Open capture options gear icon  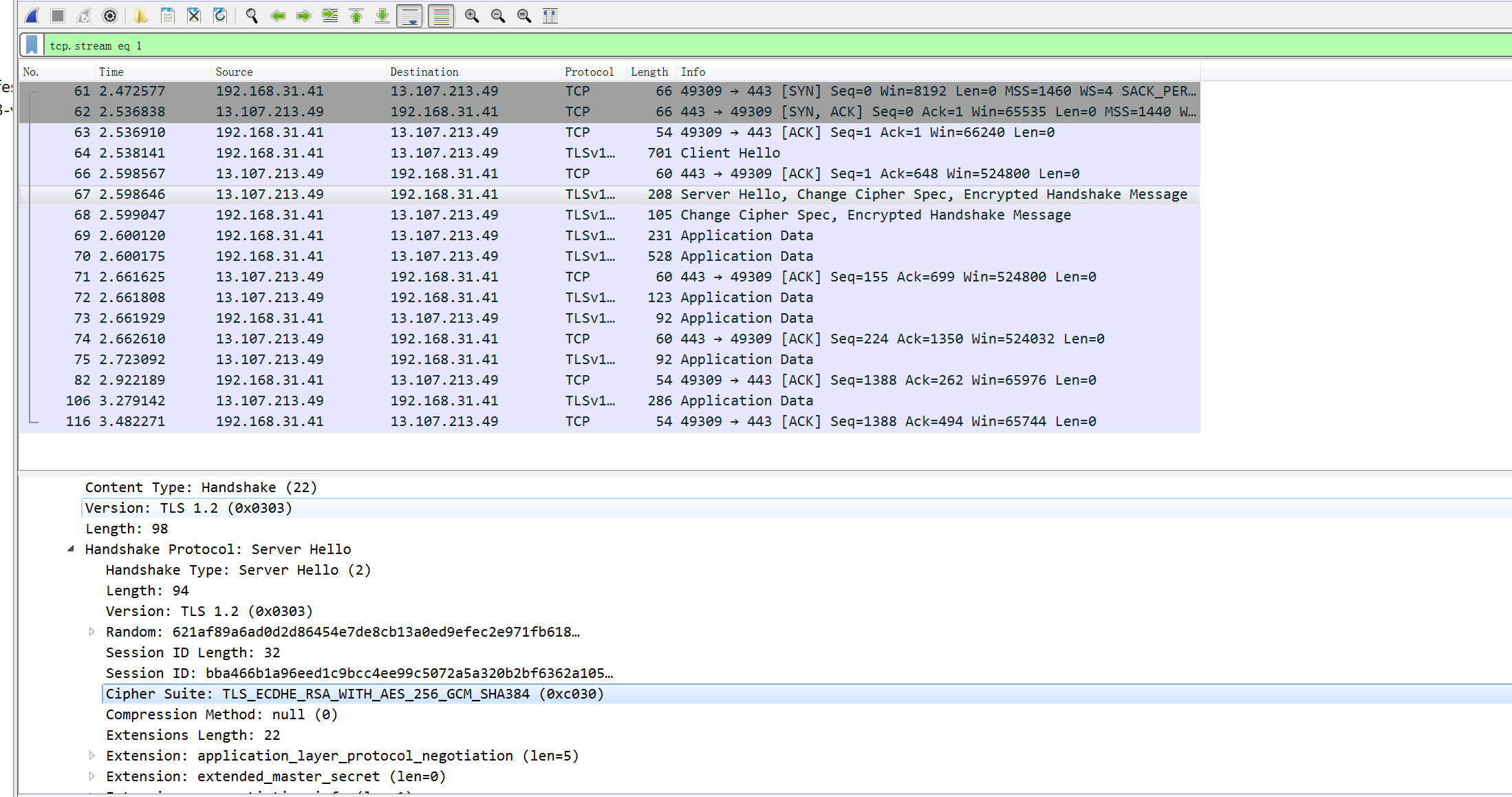click(110, 15)
